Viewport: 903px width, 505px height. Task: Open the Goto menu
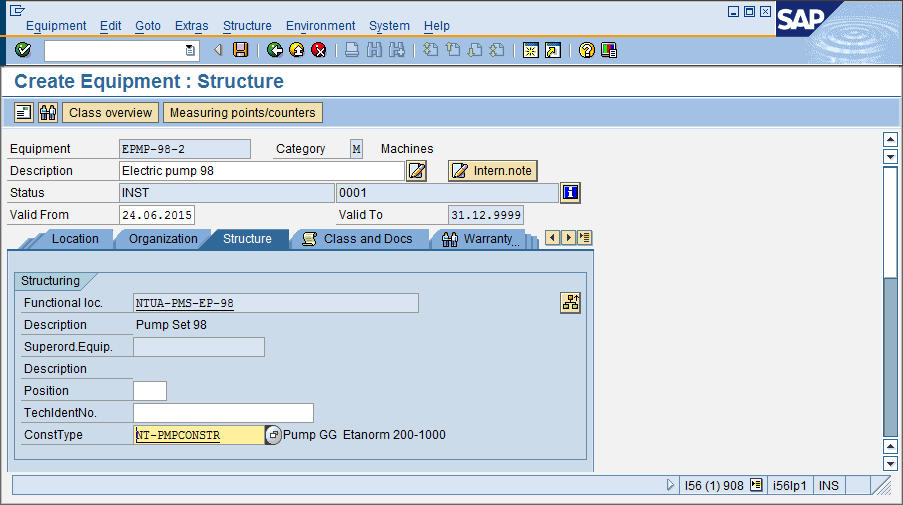click(148, 26)
